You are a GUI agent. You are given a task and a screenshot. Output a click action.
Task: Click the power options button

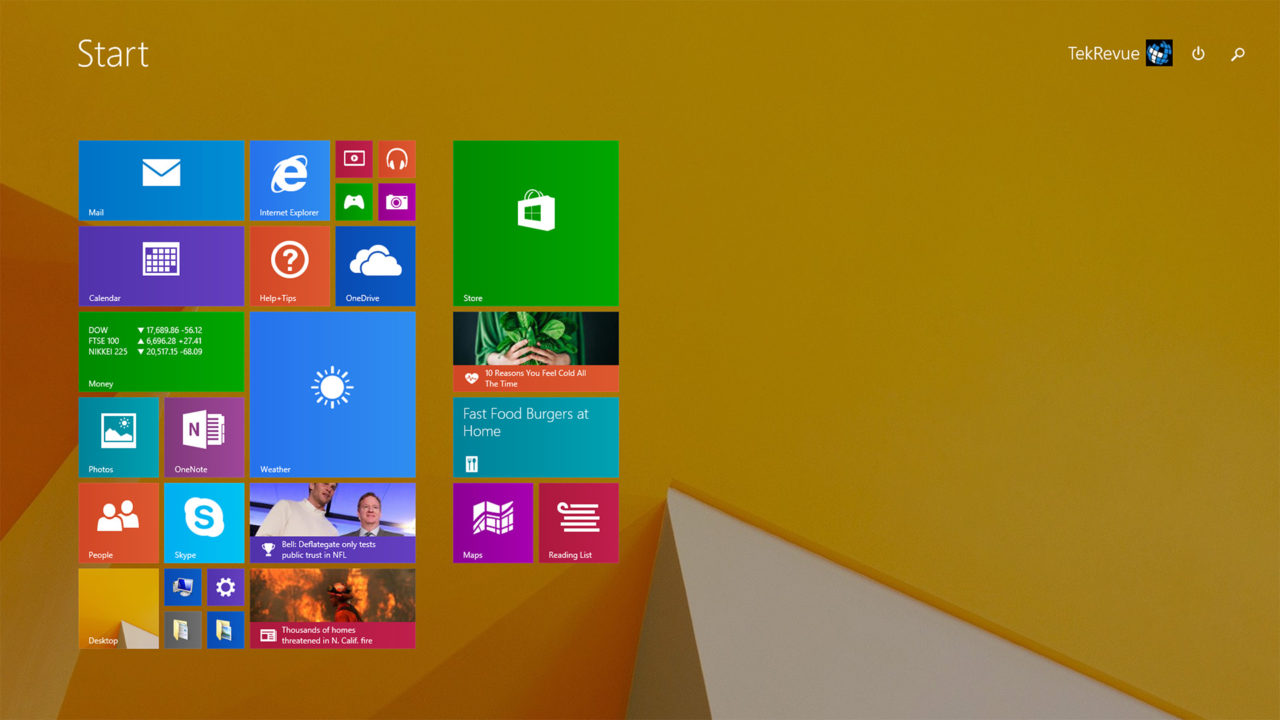coord(1198,54)
